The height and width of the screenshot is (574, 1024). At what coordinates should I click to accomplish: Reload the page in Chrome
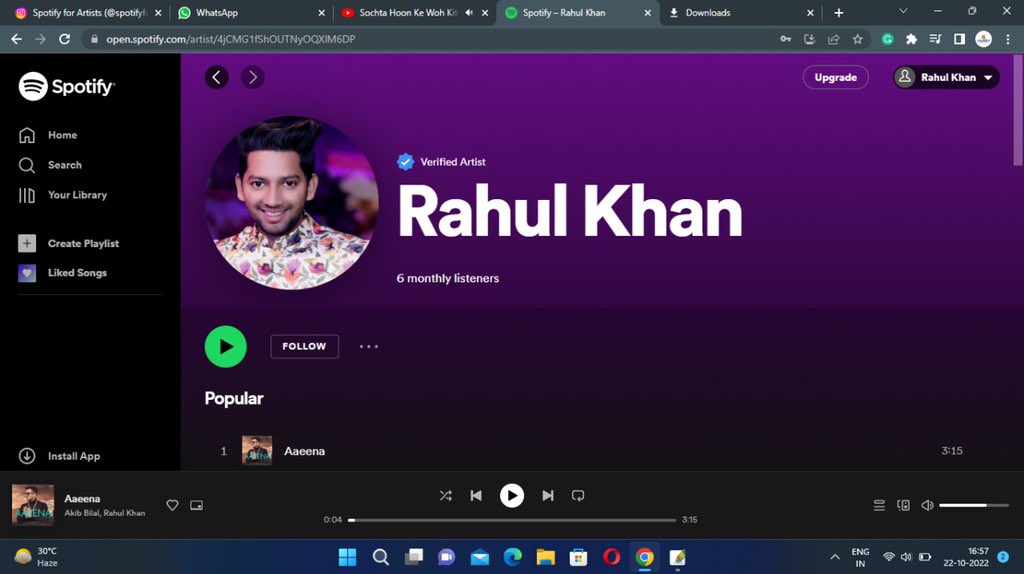tap(64, 39)
